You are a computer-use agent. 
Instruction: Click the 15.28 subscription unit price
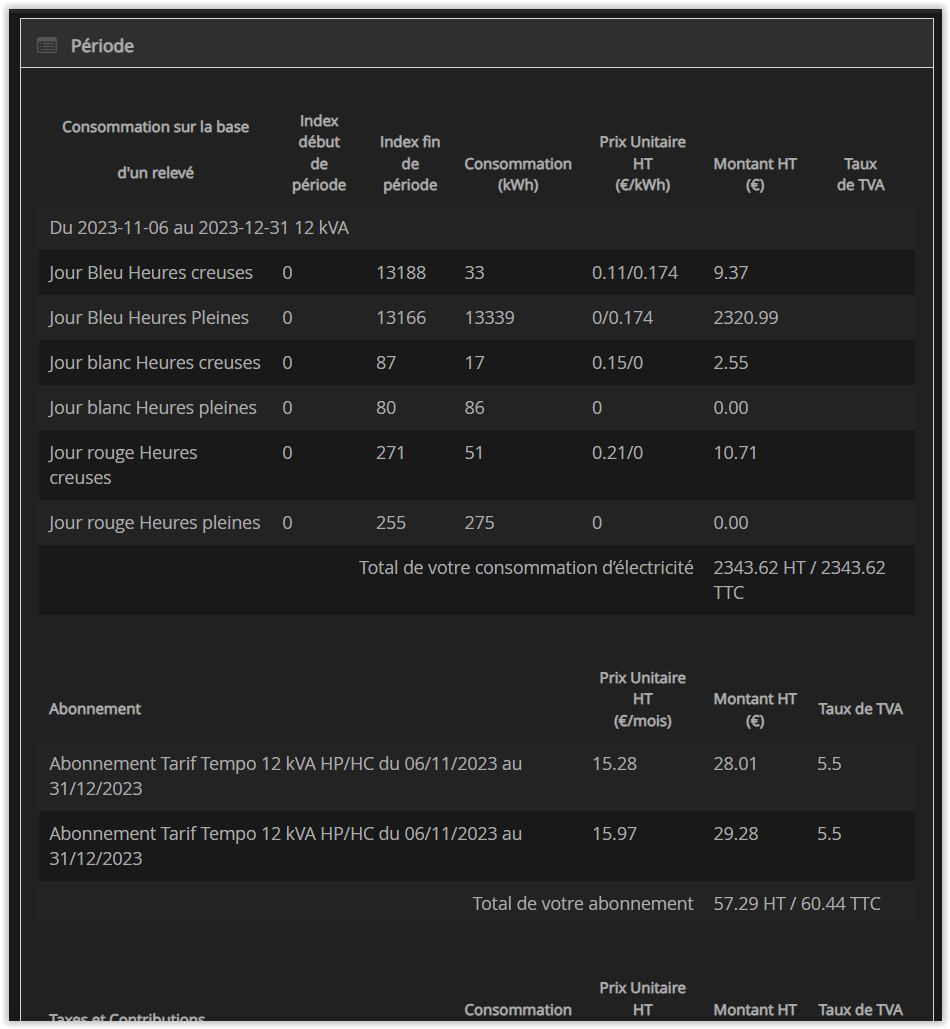click(x=614, y=764)
